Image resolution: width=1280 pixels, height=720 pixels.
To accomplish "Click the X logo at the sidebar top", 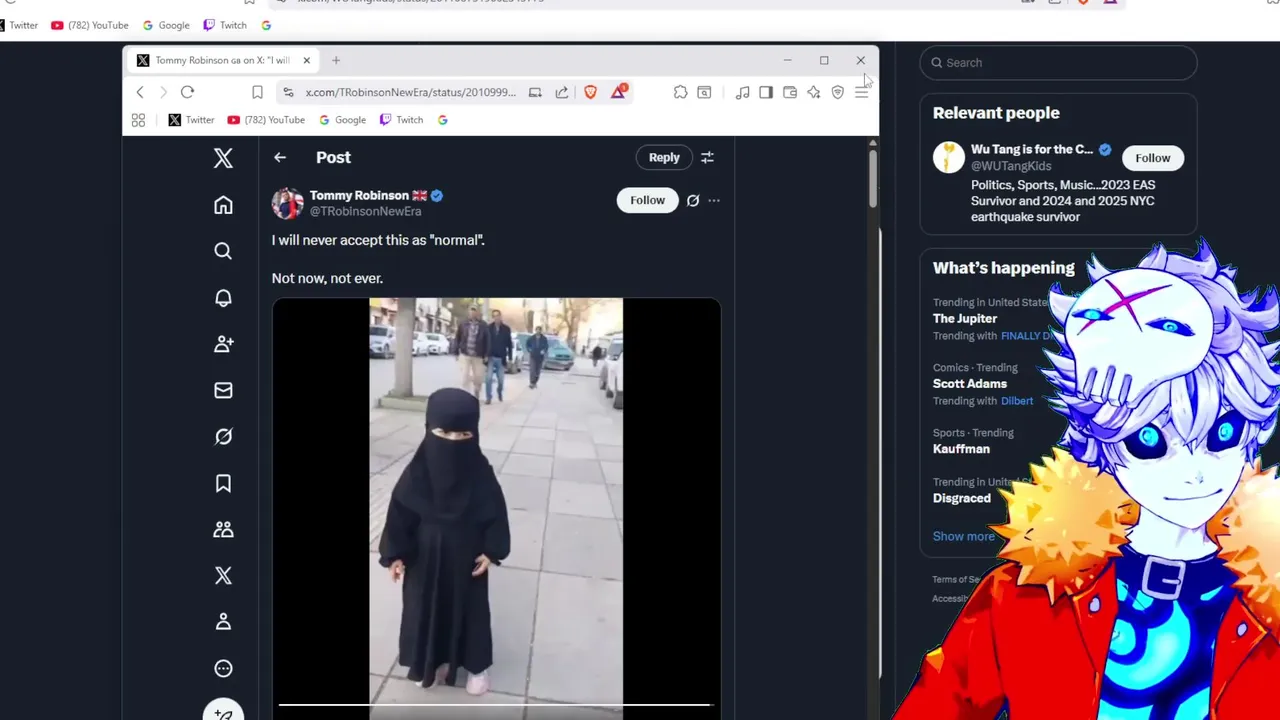I will (x=223, y=158).
